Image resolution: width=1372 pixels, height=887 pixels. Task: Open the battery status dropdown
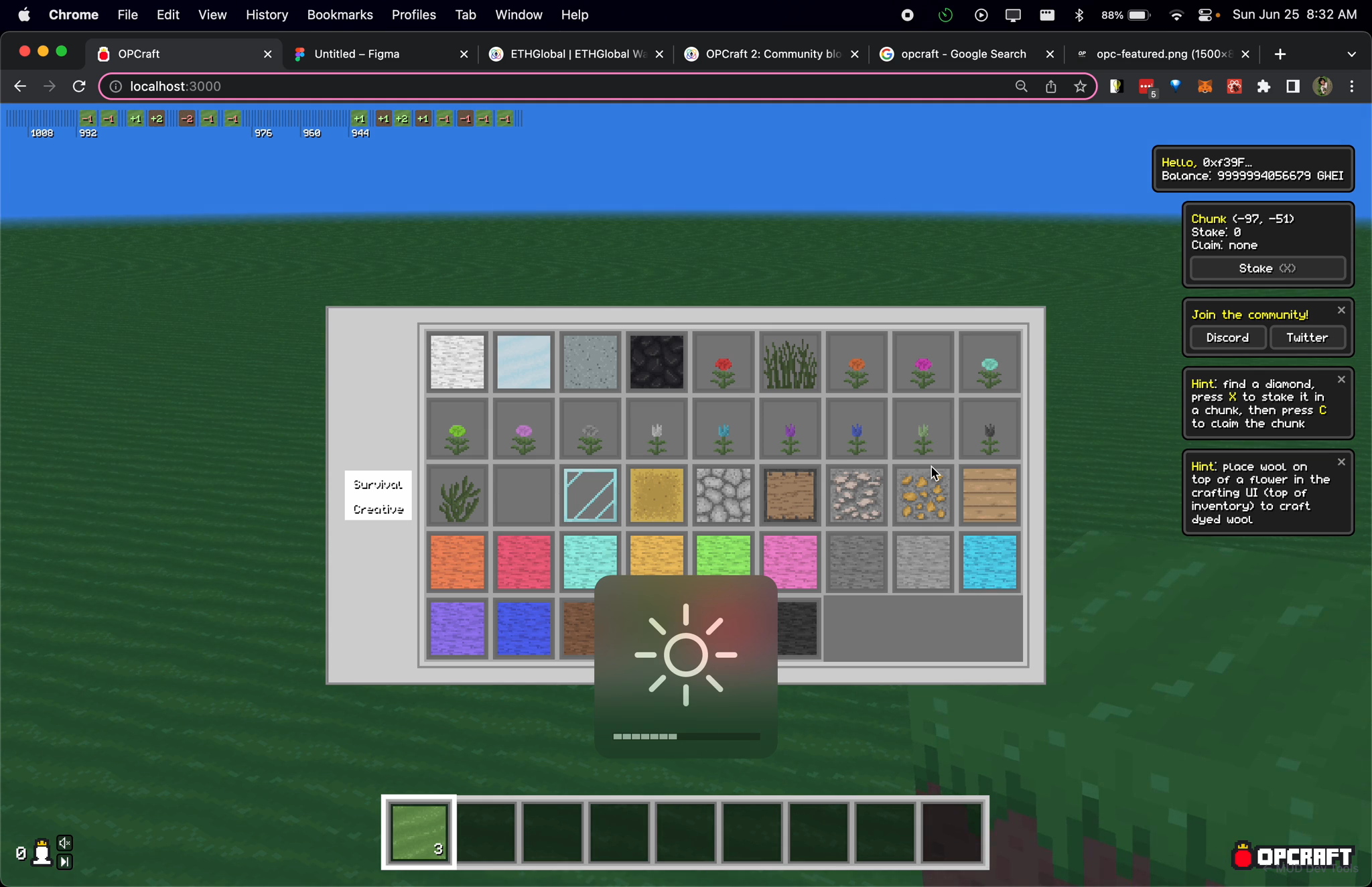pyautogui.click(x=1125, y=15)
